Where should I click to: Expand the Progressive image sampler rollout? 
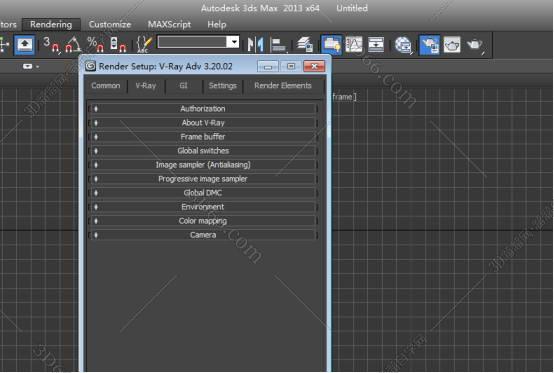click(x=203, y=179)
